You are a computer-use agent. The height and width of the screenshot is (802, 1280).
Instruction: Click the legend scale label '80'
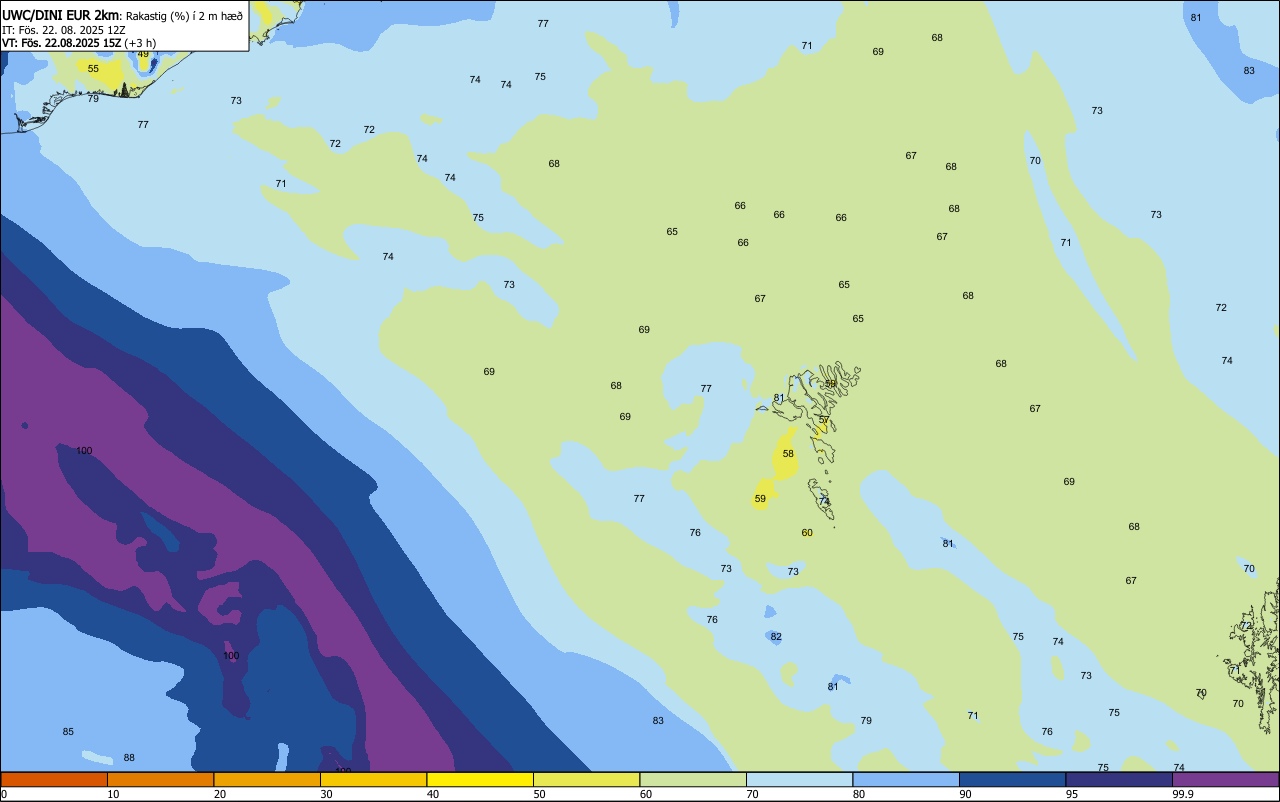pyautogui.click(x=859, y=794)
